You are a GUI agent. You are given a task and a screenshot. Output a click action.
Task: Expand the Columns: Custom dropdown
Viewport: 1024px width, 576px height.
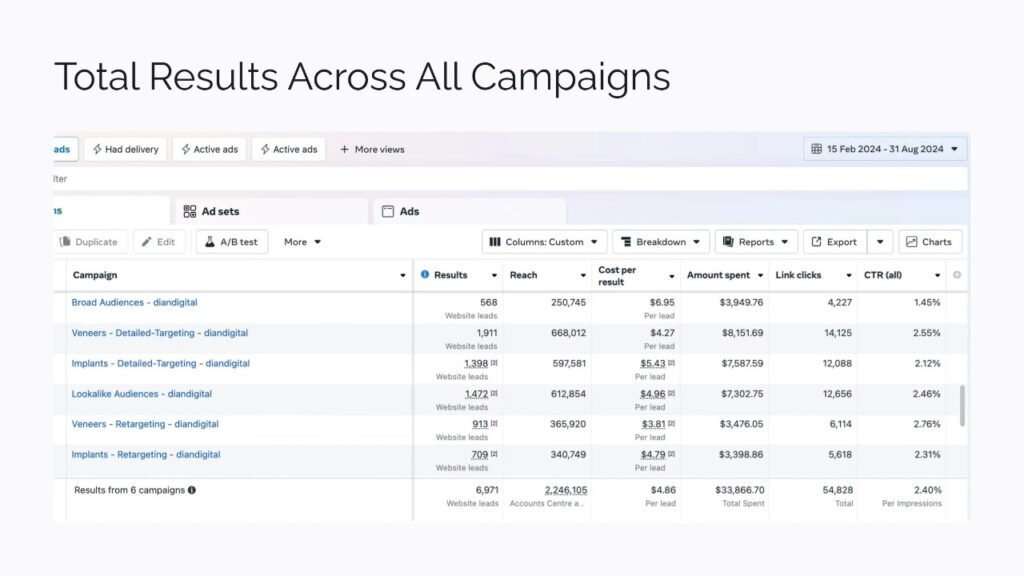point(545,242)
